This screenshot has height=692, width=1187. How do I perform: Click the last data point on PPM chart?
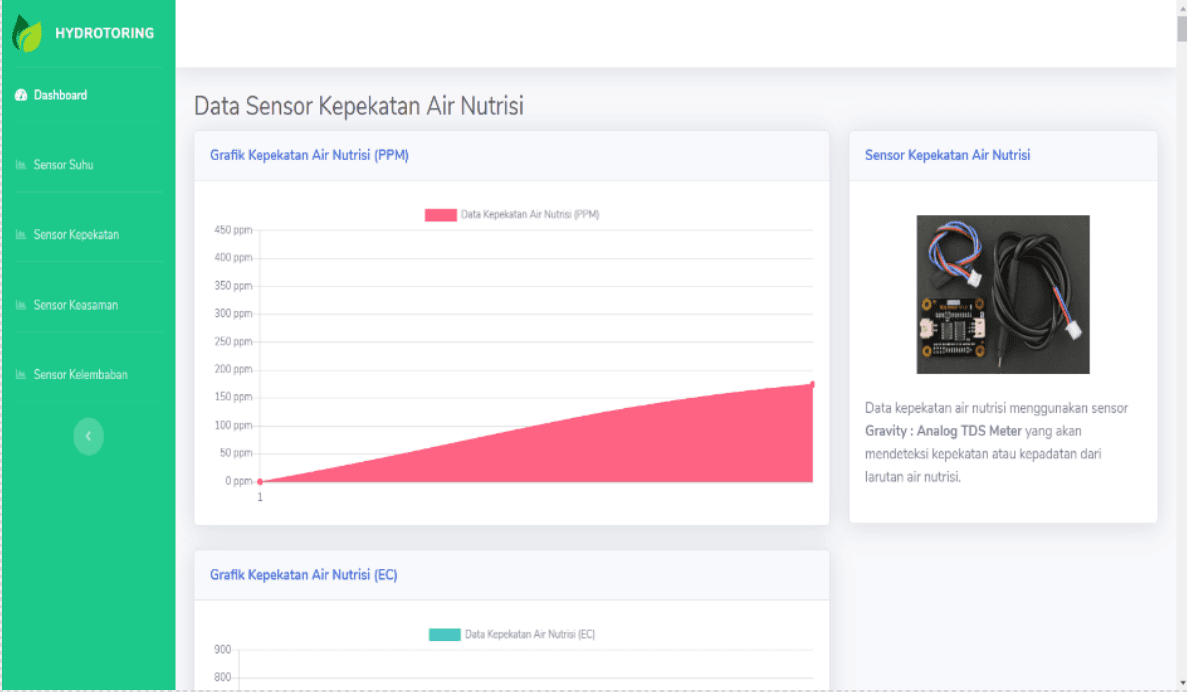pyautogui.click(x=812, y=385)
